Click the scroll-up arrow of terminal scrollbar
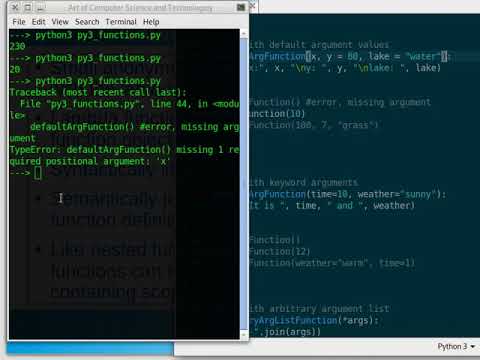Image resolution: width=480 pixels, height=360 pixels. coord(244,34)
